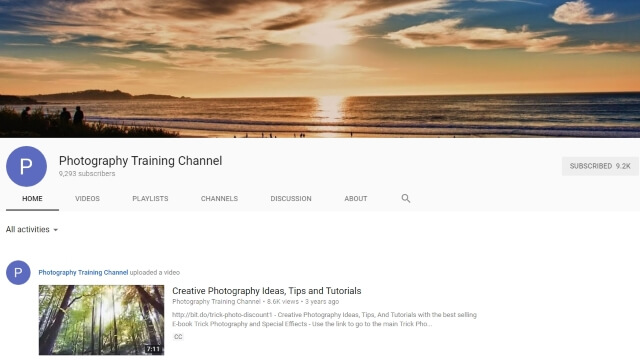Click the '3 years ago' upload date
This screenshot has width=640, height=361.
(x=322, y=302)
